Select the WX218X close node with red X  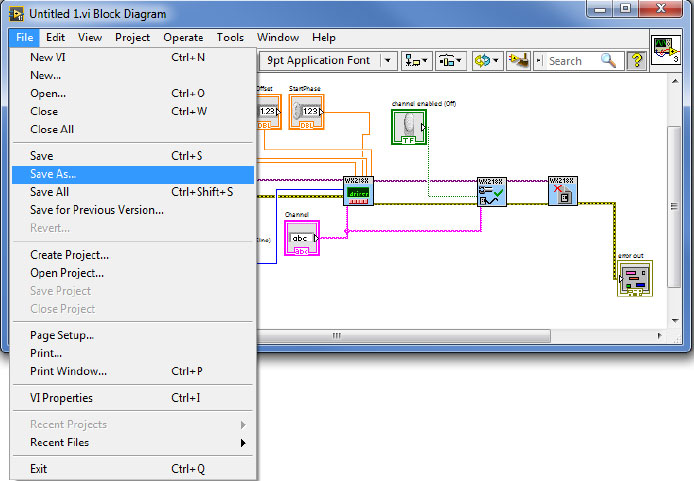pyautogui.click(x=562, y=190)
